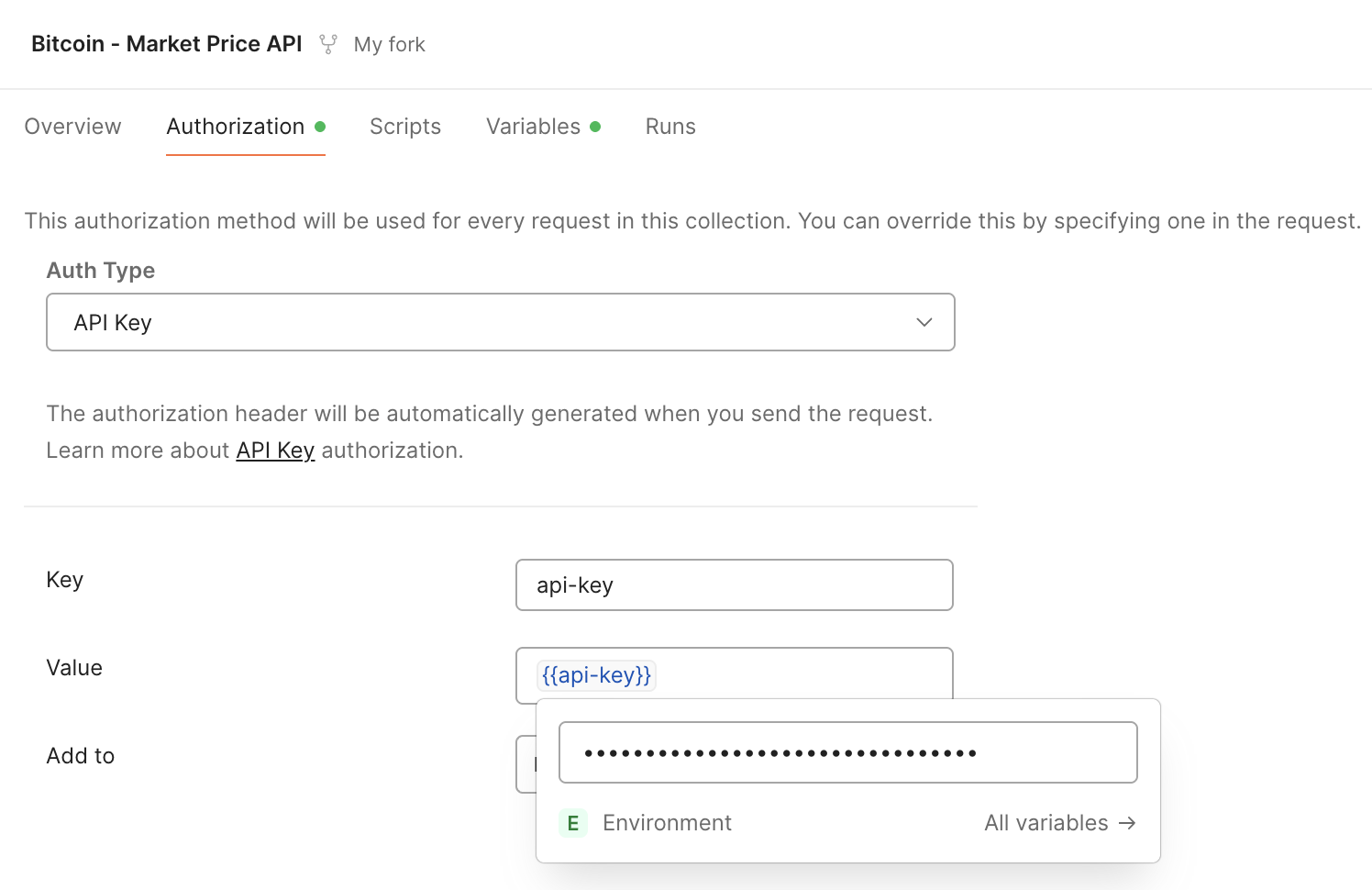Click the Key field label
This screenshot has height=890, width=1372.
pos(65,580)
